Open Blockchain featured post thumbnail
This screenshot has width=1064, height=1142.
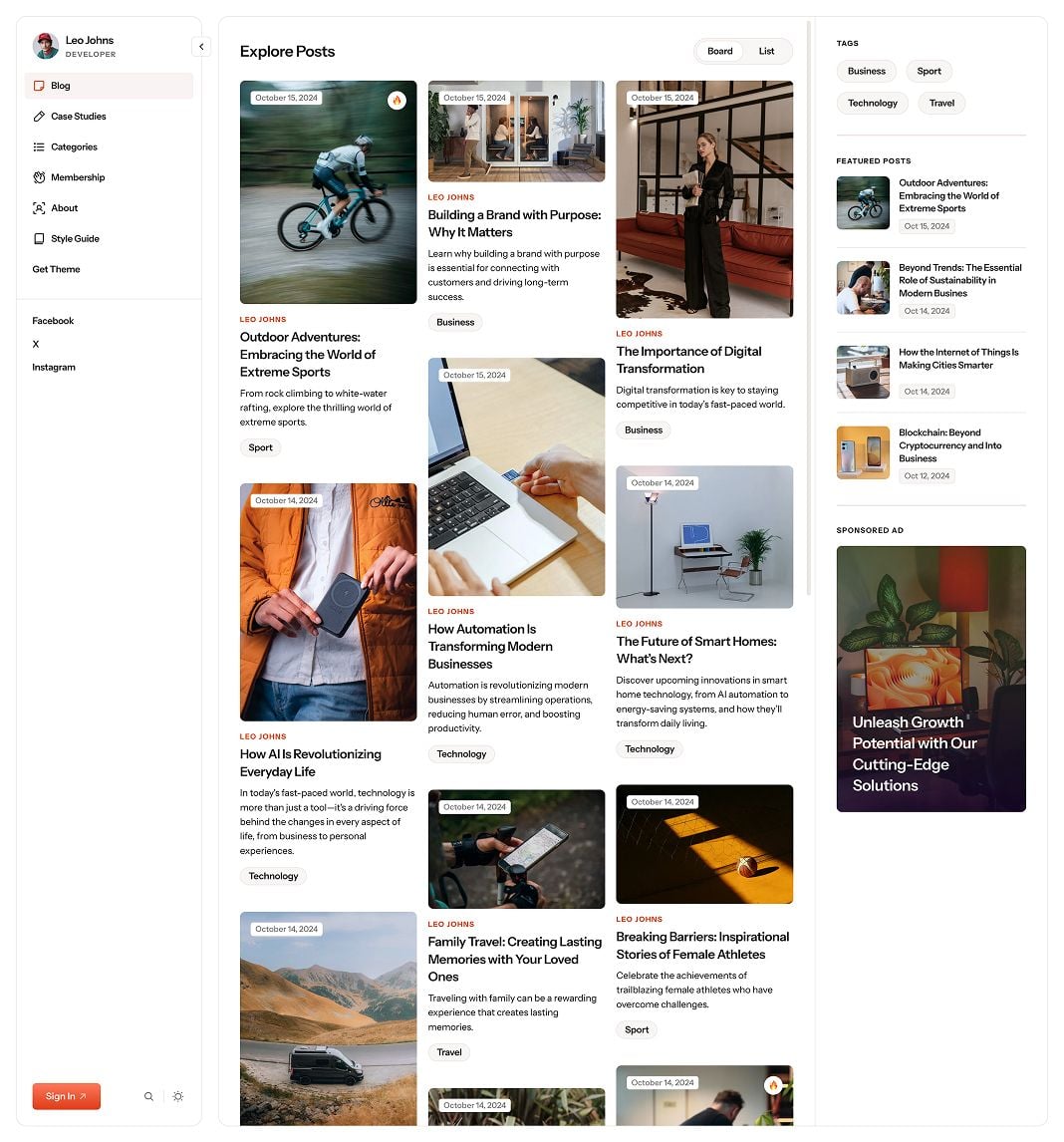click(x=863, y=453)
